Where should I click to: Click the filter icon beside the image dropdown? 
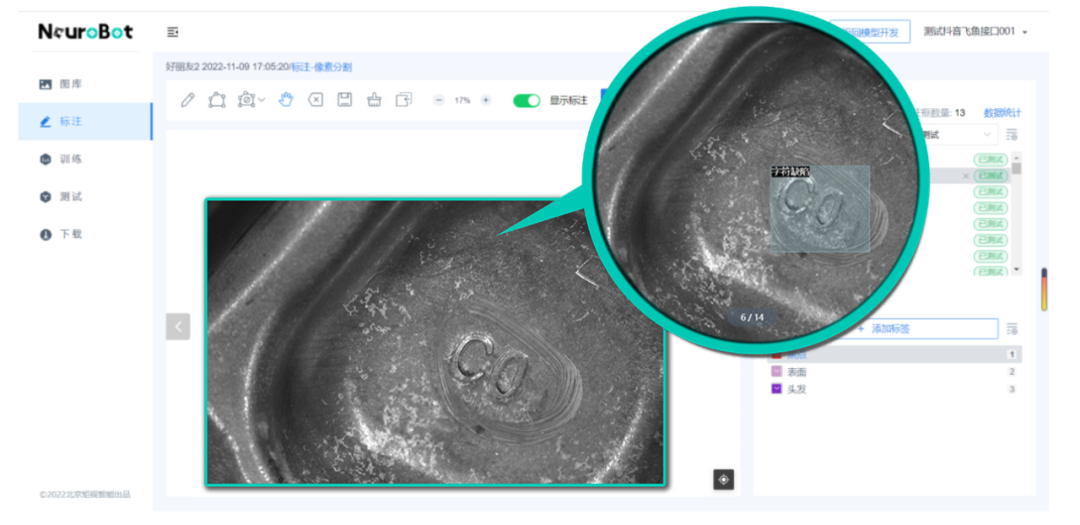coord(1011,135)
